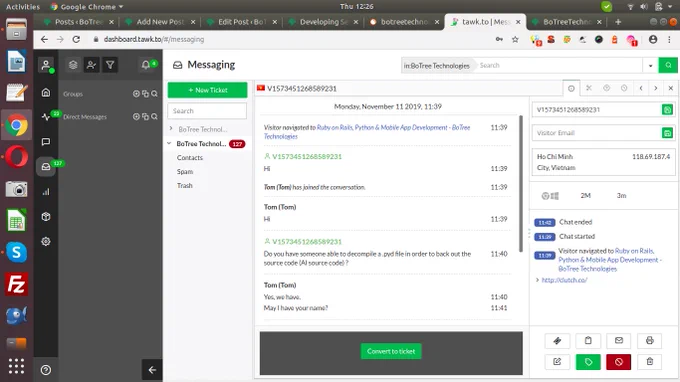The height and width of the screenshot is (382, 680).
Task: Save the visitor email with green disk icon
Action: point(667,133)
